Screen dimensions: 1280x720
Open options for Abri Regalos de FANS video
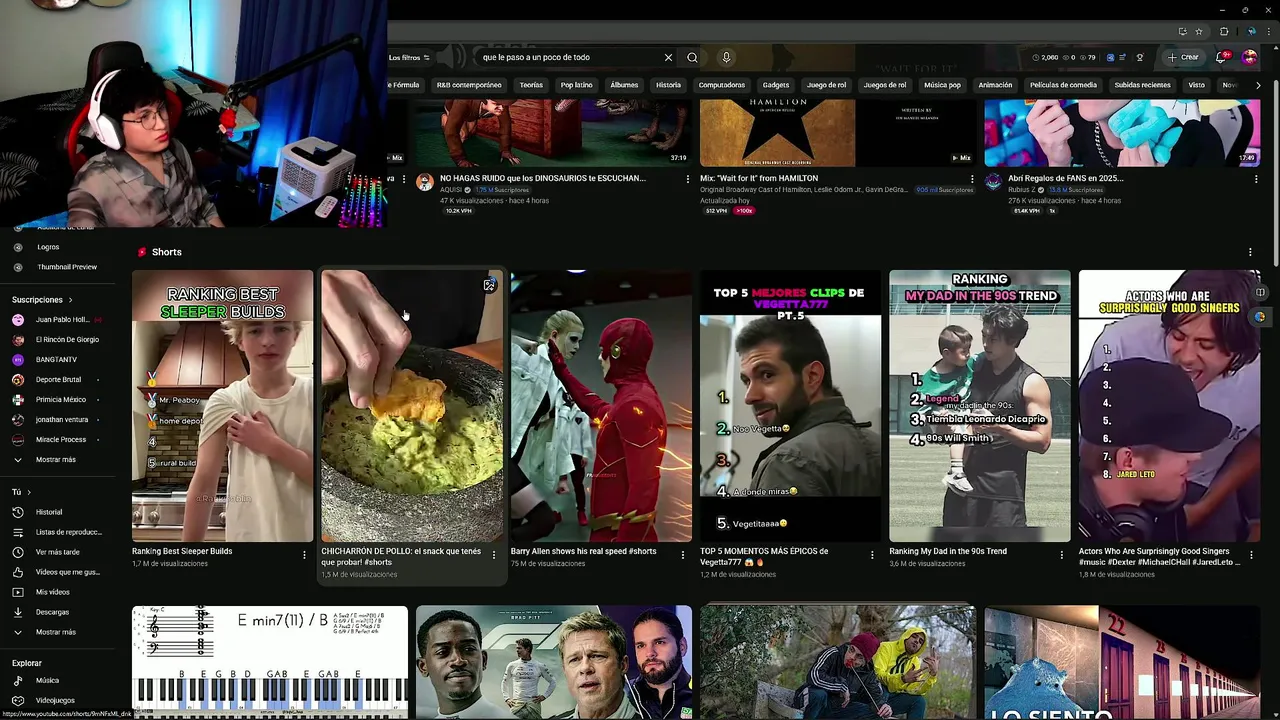click(1256, 179)
